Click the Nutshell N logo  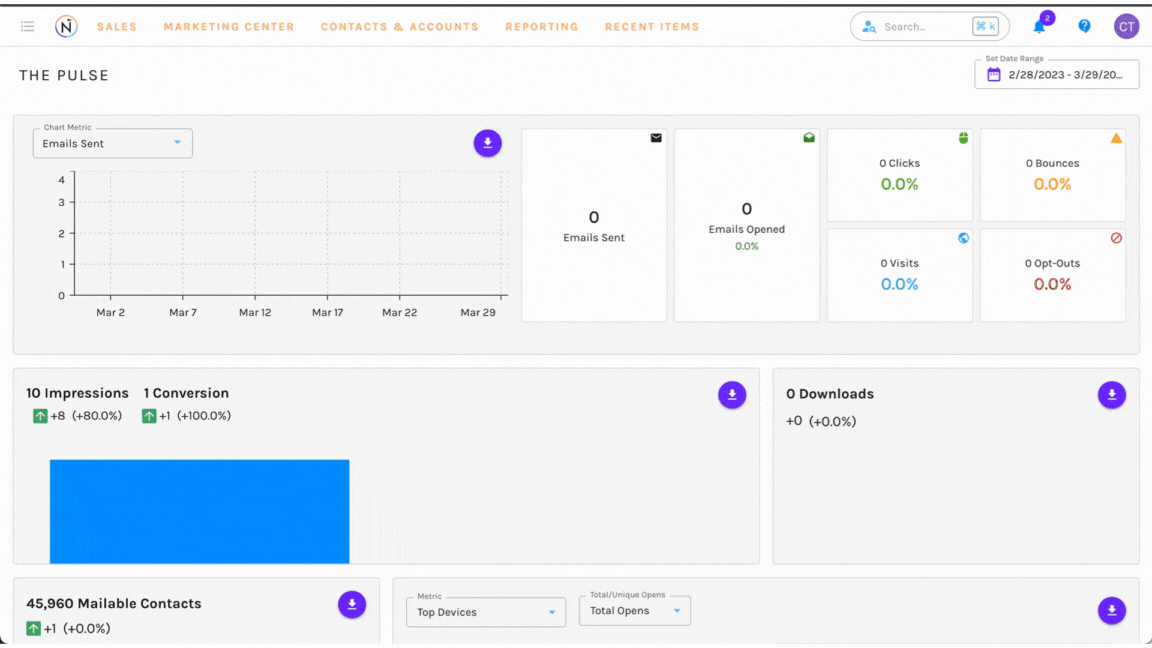coord(66,26)
